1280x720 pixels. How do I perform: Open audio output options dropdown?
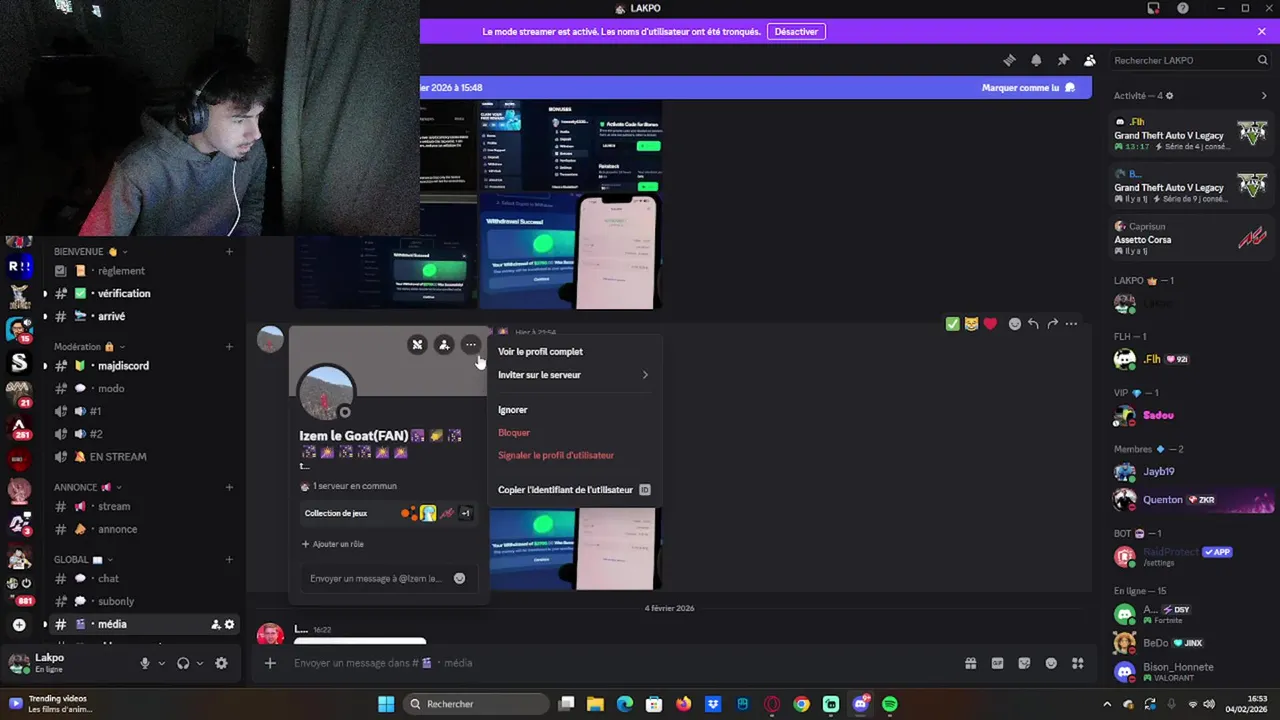199,663
